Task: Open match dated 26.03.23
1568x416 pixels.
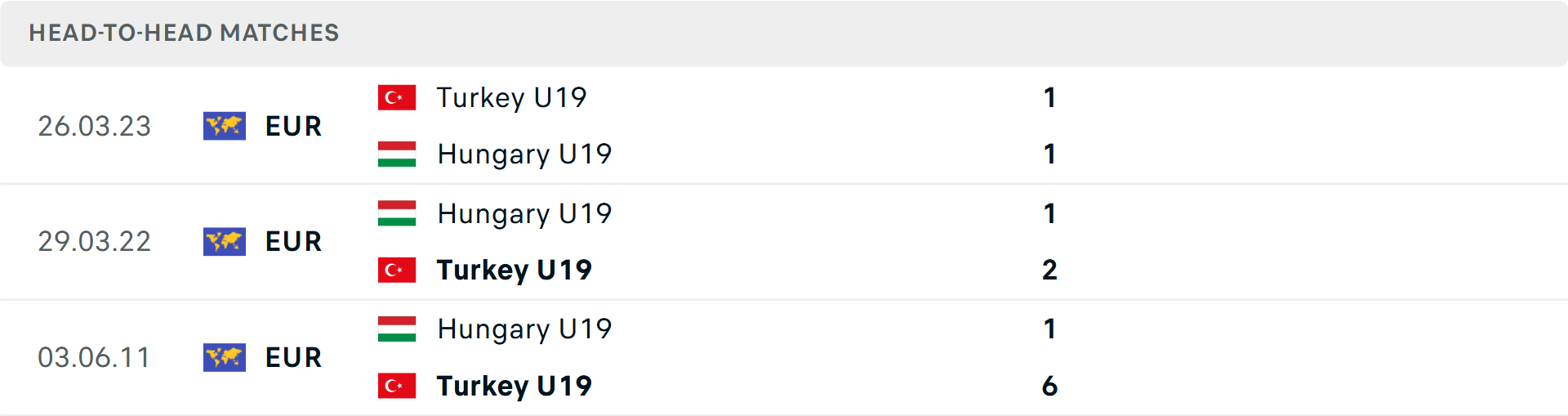Action: 784,126
